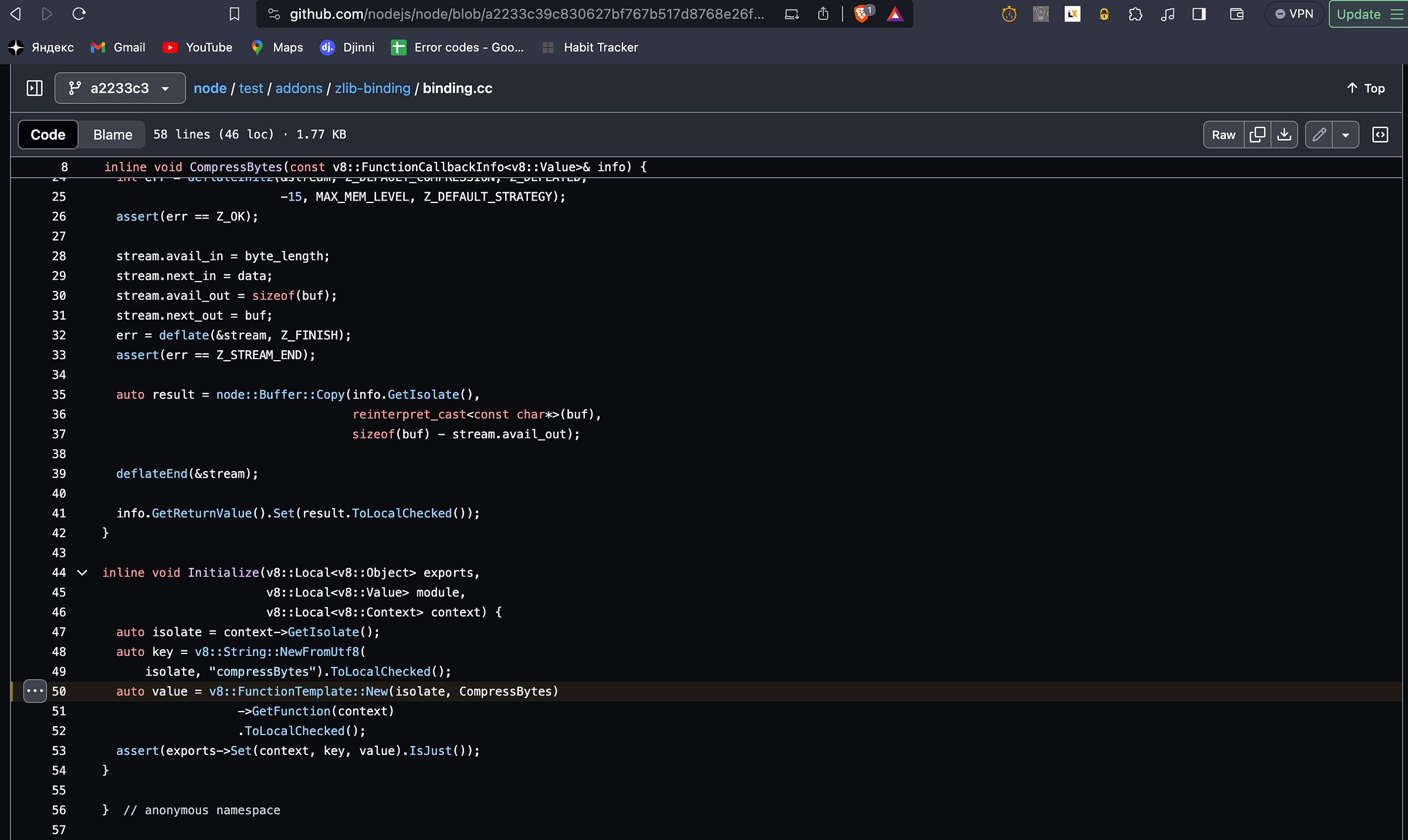Click the timer extension icon
1408x840 pixels.
click(x=1009, y=14)
